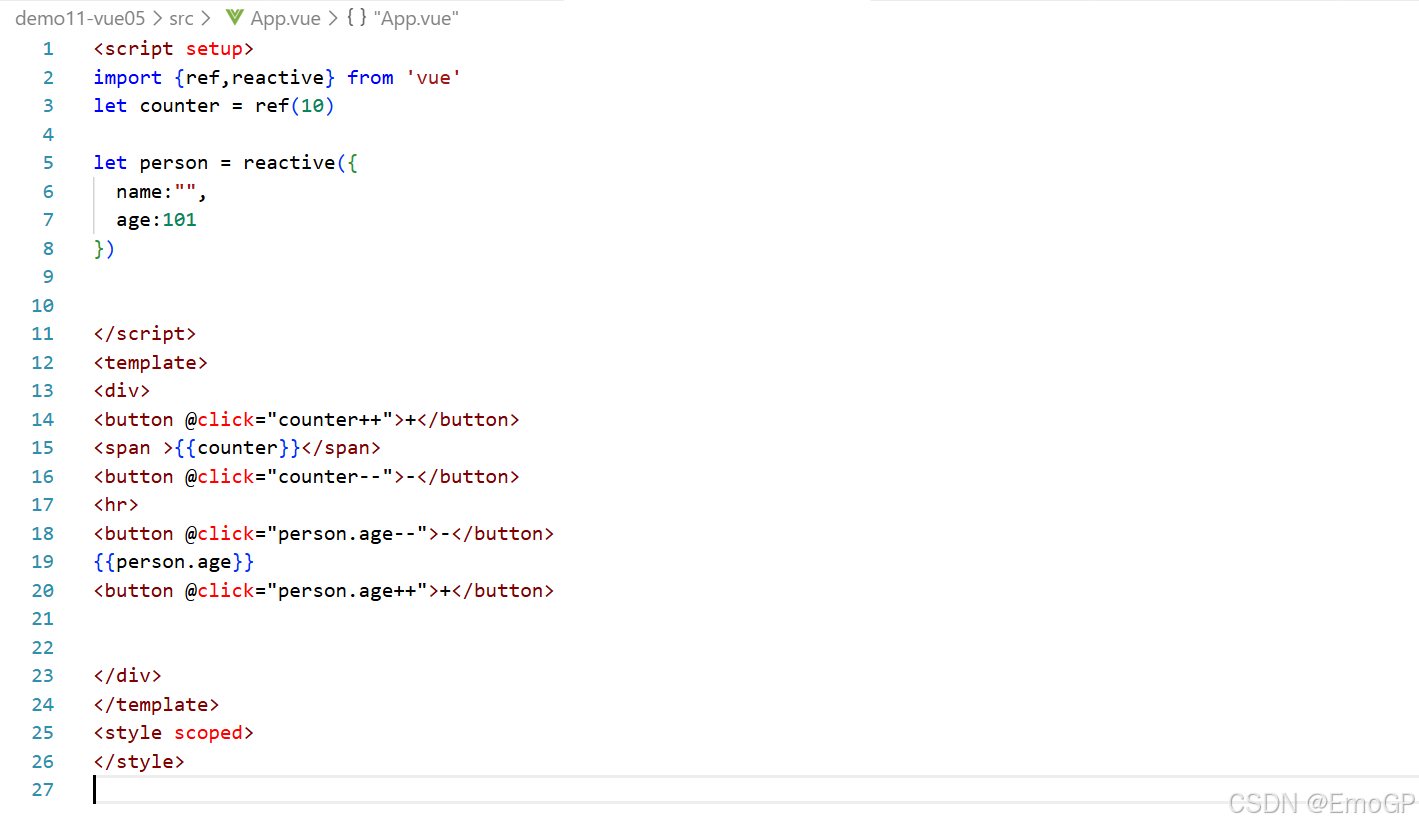Click the Vue logo icon in breadcrumb
Screen dimensions: 1419x829
tap(235, 17)
